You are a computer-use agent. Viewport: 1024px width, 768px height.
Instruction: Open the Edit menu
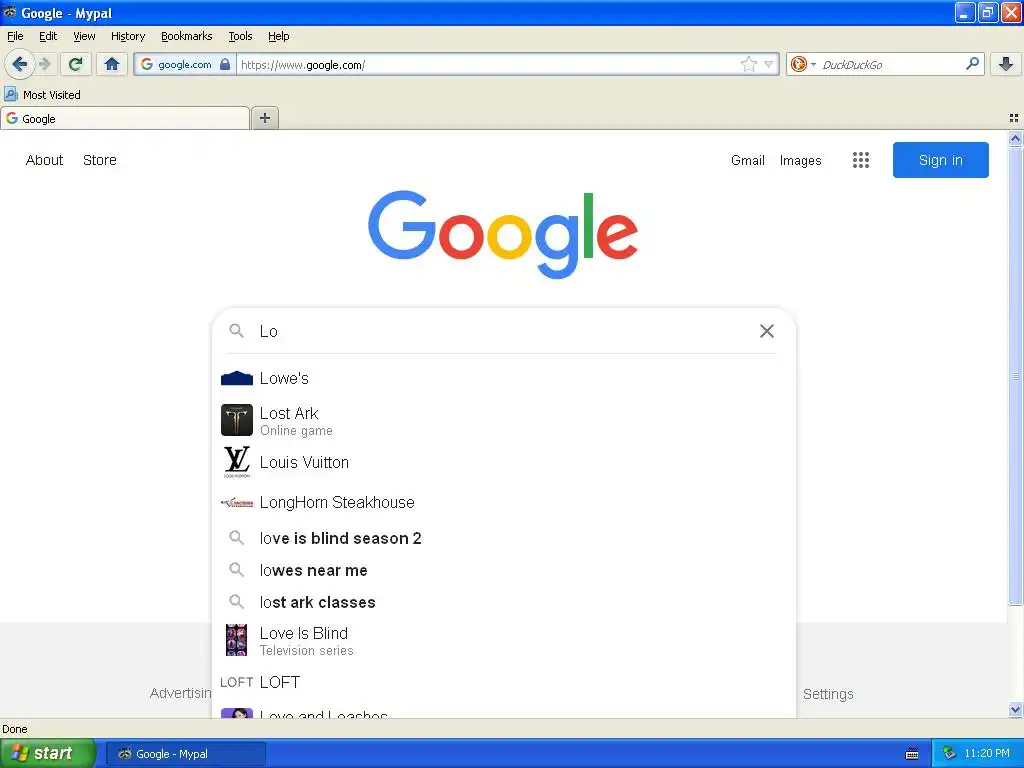pos(48,36)
